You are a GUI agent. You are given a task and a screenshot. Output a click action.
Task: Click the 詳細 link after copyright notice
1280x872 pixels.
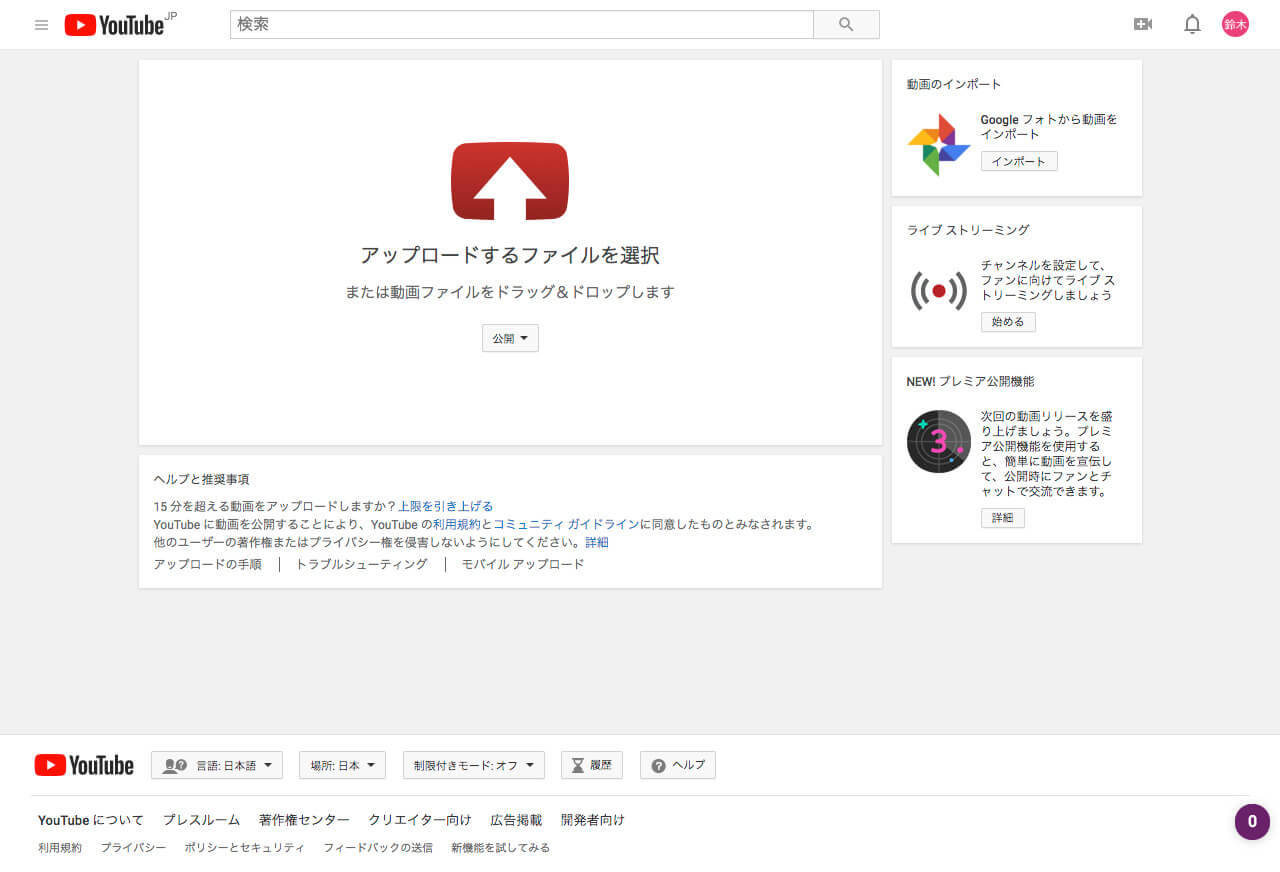(597, 543)
